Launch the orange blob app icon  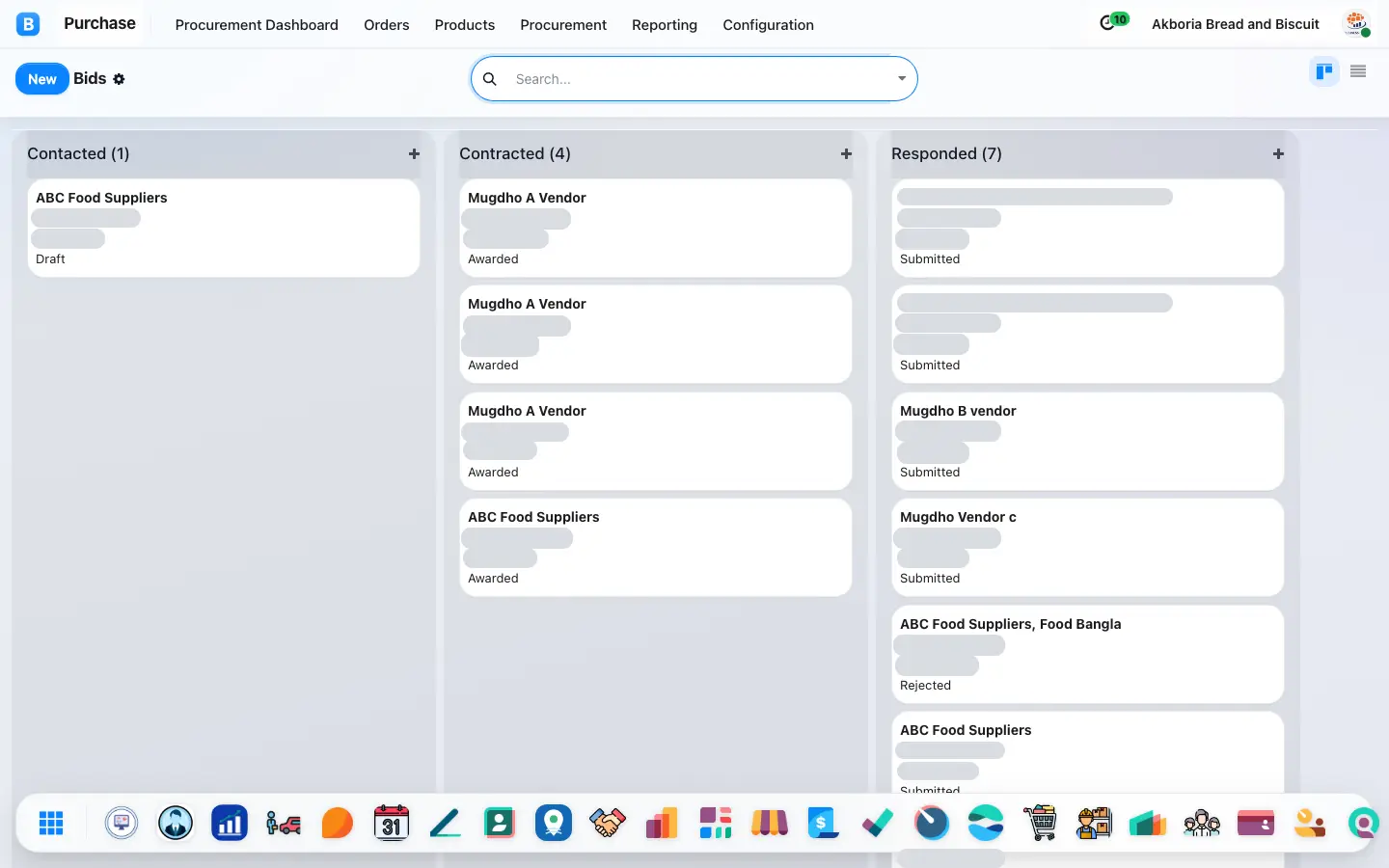click(338, 823)
